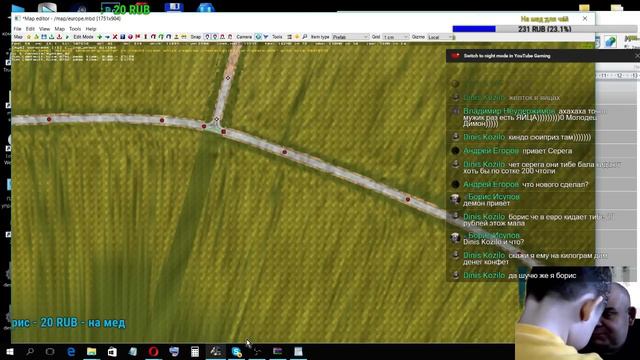Image resolution: width=640 pixels, height=360 pixels.
Task: Launch Microsoft Edge from the taskbar
Action: click(71, 351)
